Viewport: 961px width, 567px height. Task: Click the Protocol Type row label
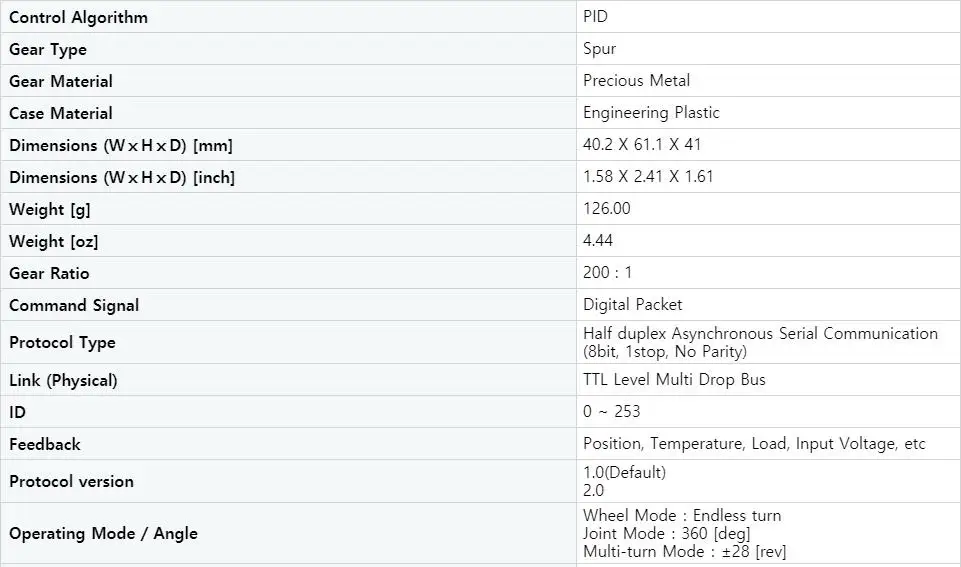click(62, 342)
